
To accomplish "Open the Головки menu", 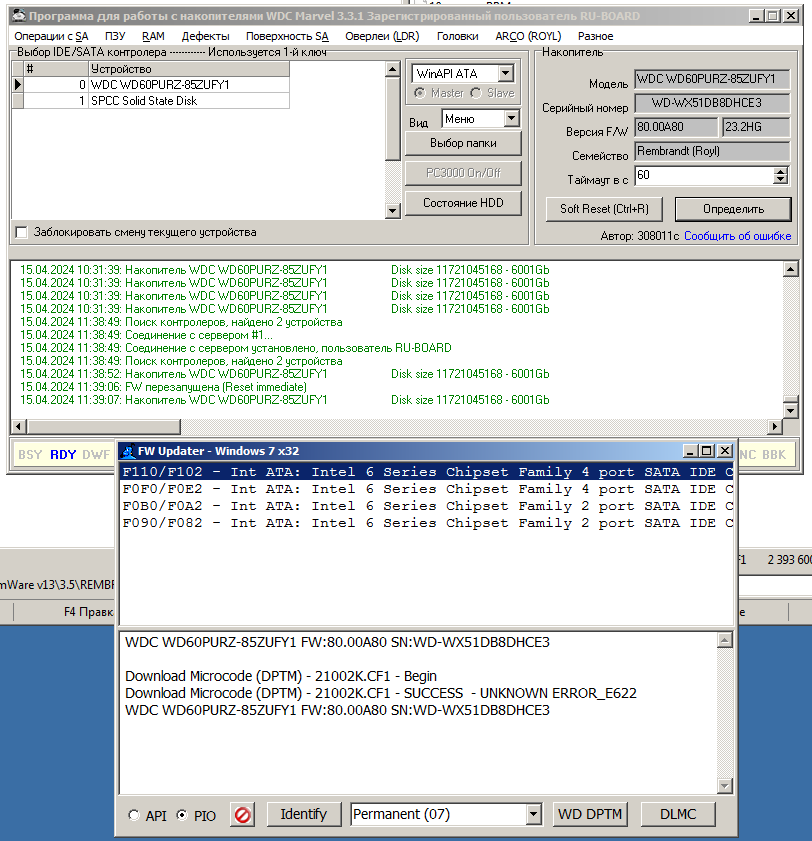I will tap(457, 36).
